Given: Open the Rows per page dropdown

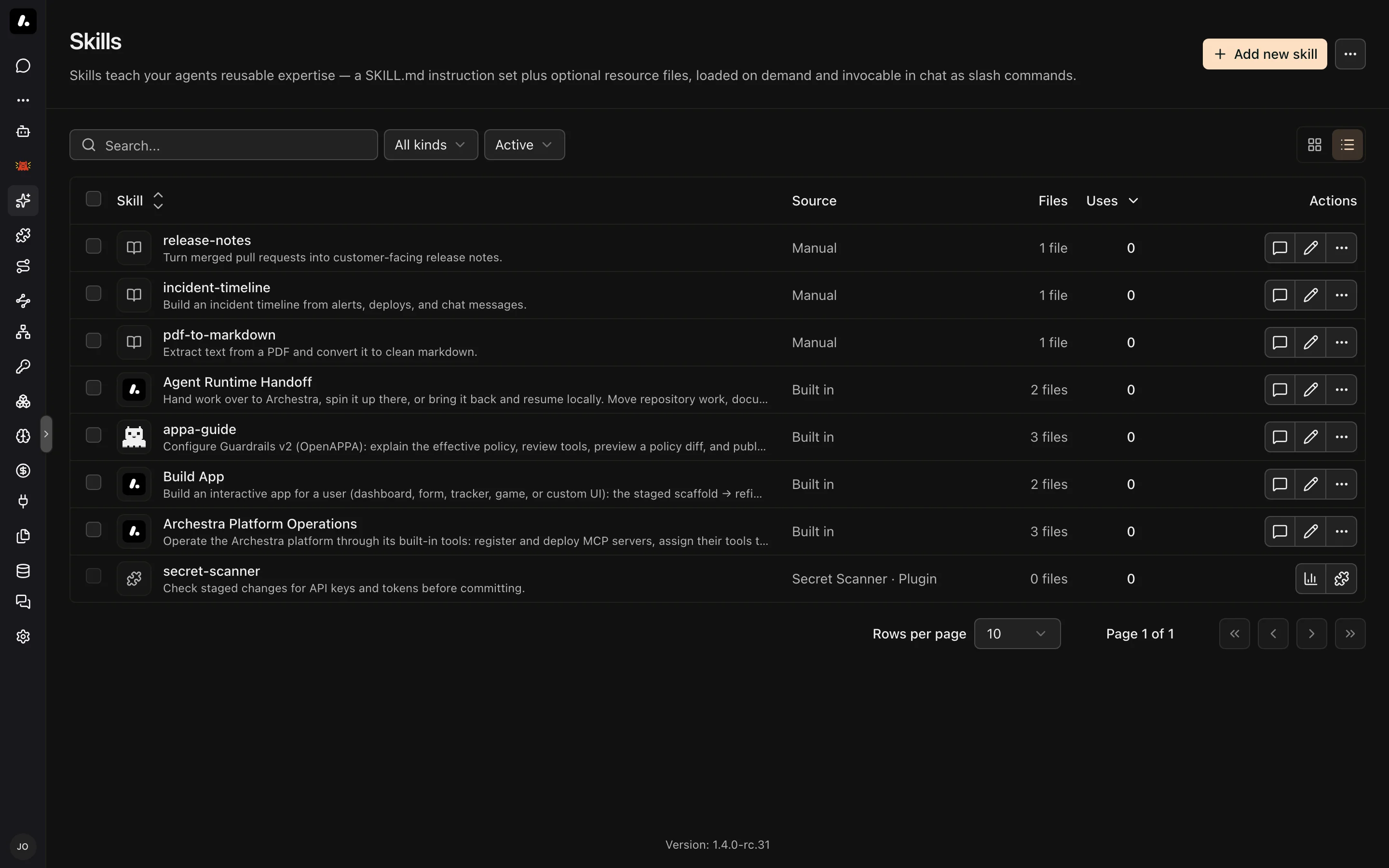Looking at the screenshot, I should click(x=1017, y=634).
